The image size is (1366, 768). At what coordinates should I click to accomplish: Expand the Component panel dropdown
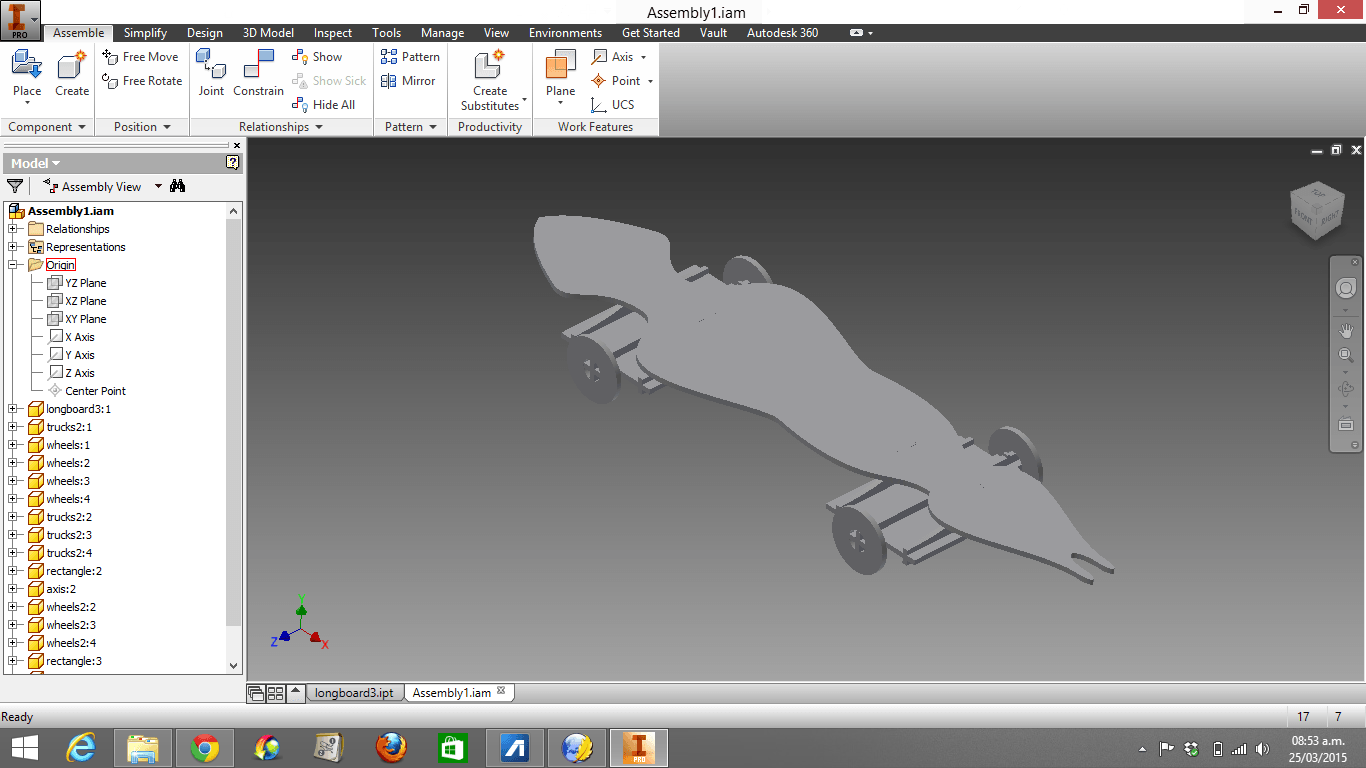coord(81,127)
